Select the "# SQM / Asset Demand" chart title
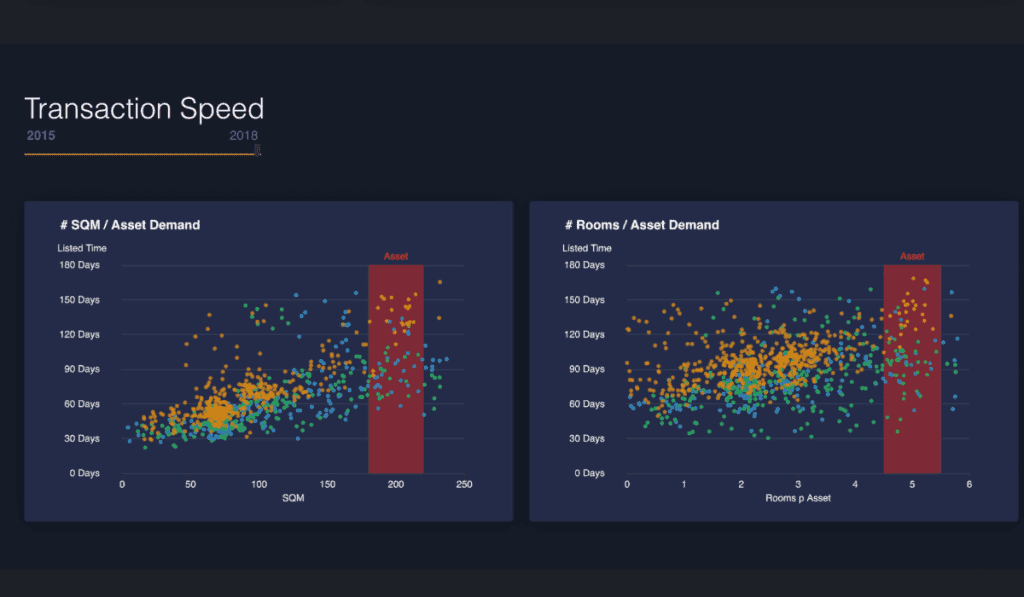 (x=127, y=224)
